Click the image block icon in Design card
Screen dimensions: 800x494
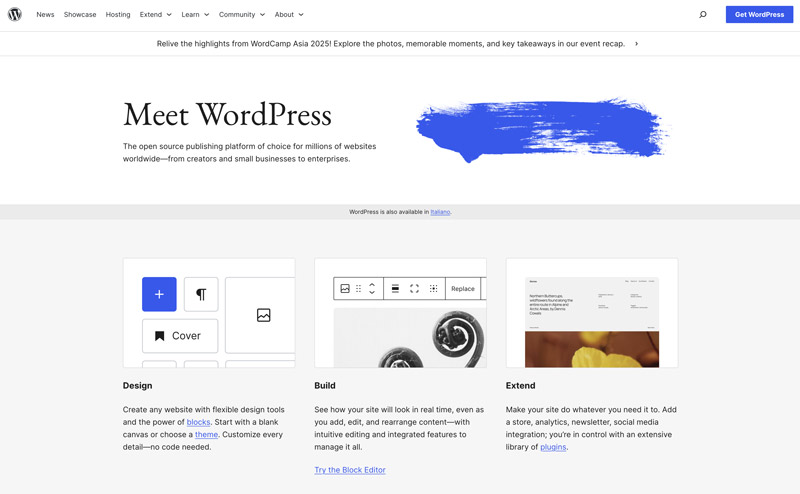[263, 315]
